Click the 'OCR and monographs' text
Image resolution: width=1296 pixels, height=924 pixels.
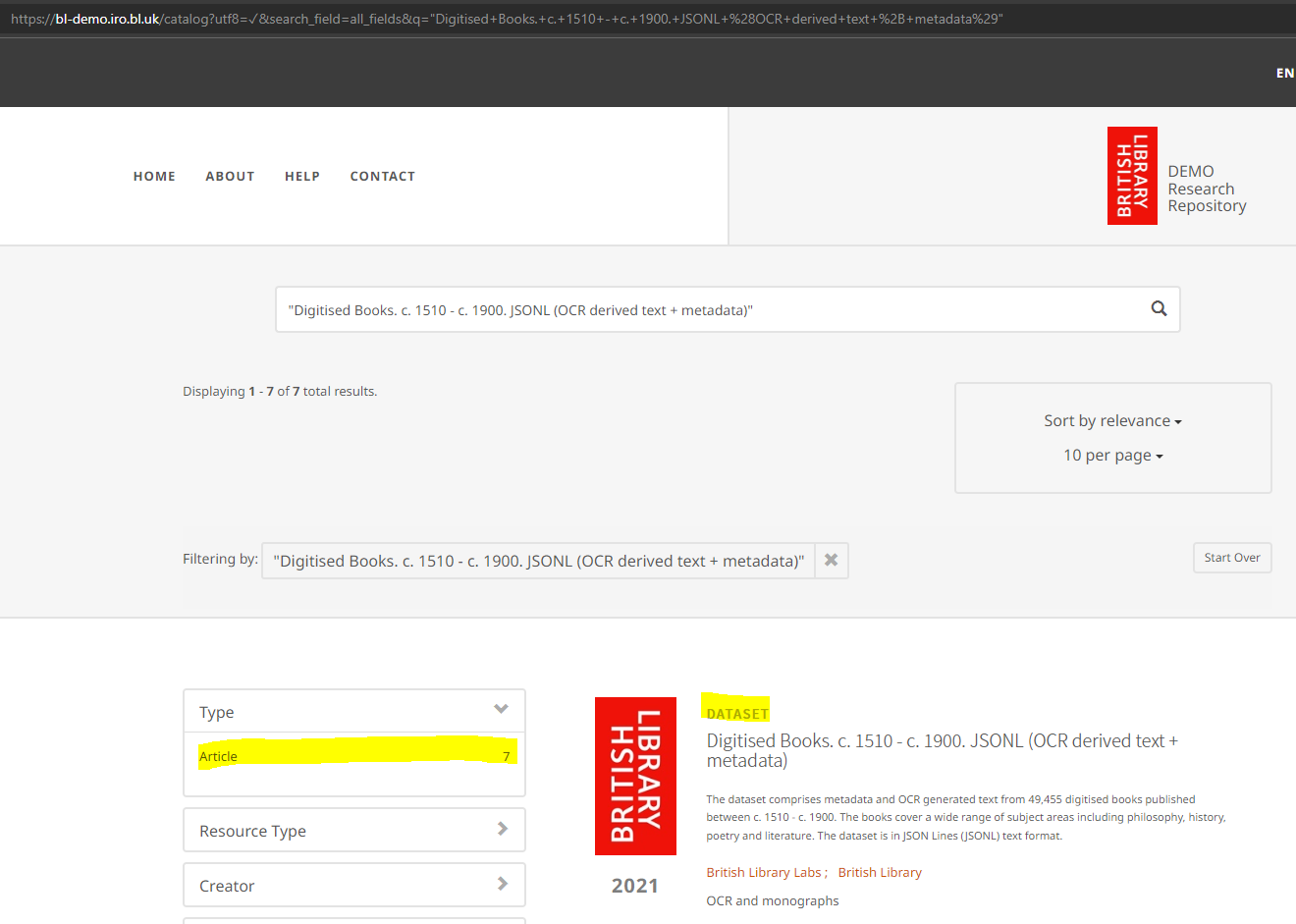click(x=773, y=901)
